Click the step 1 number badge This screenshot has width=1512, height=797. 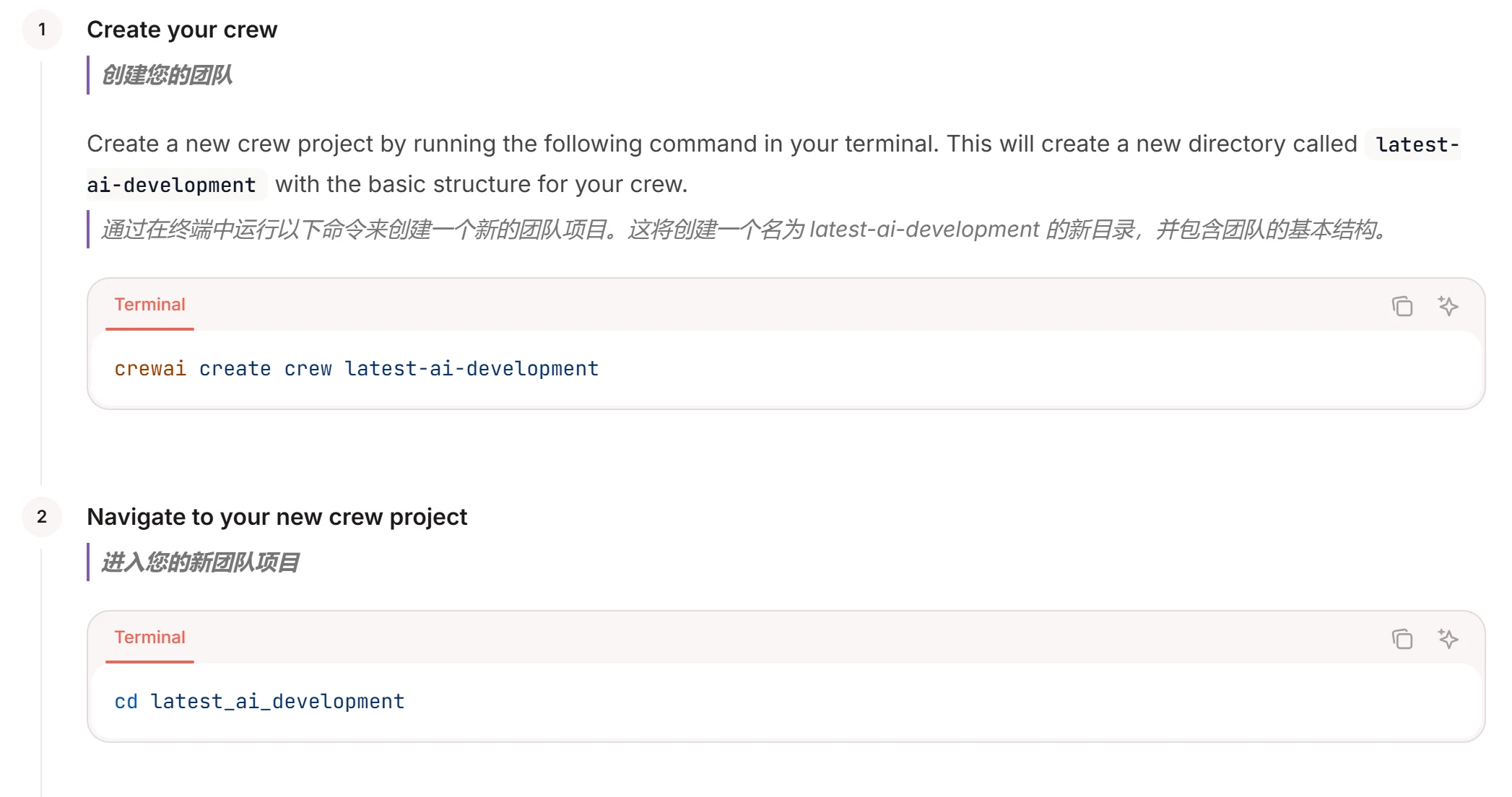42,30
